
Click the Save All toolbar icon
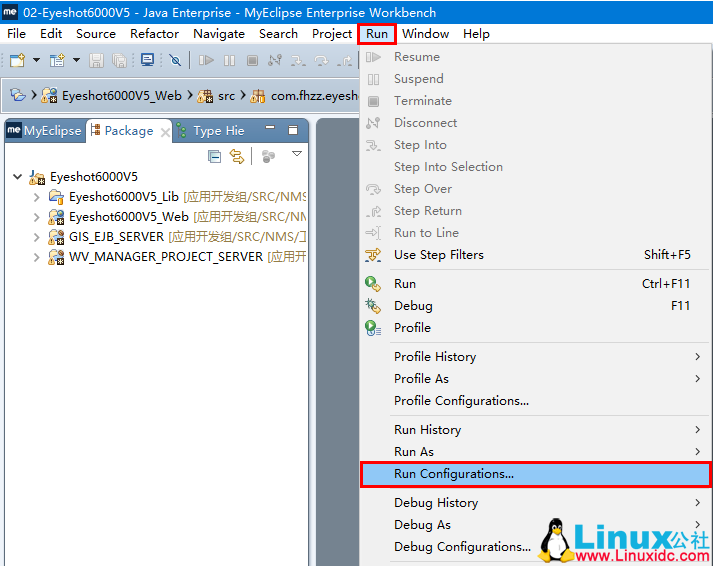pyautogui.click(x=119, y=60)
